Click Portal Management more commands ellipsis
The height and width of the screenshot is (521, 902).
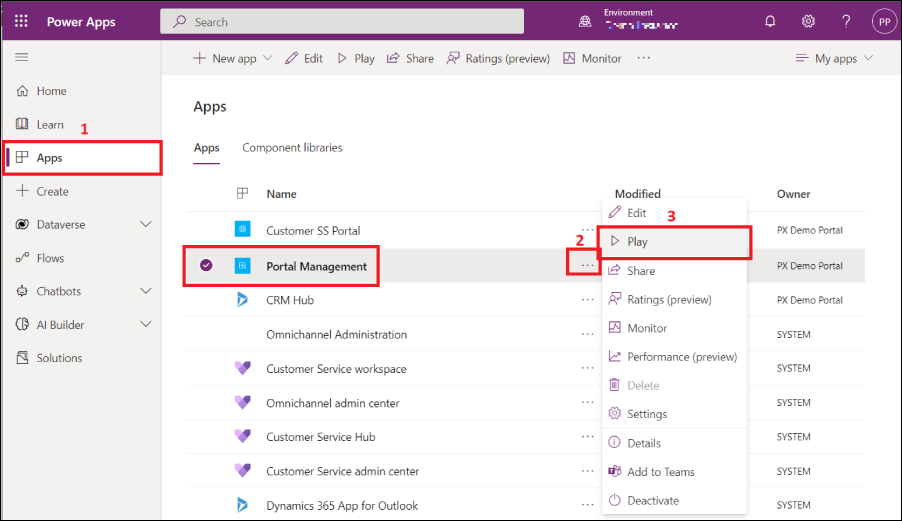tap(587, 265)
